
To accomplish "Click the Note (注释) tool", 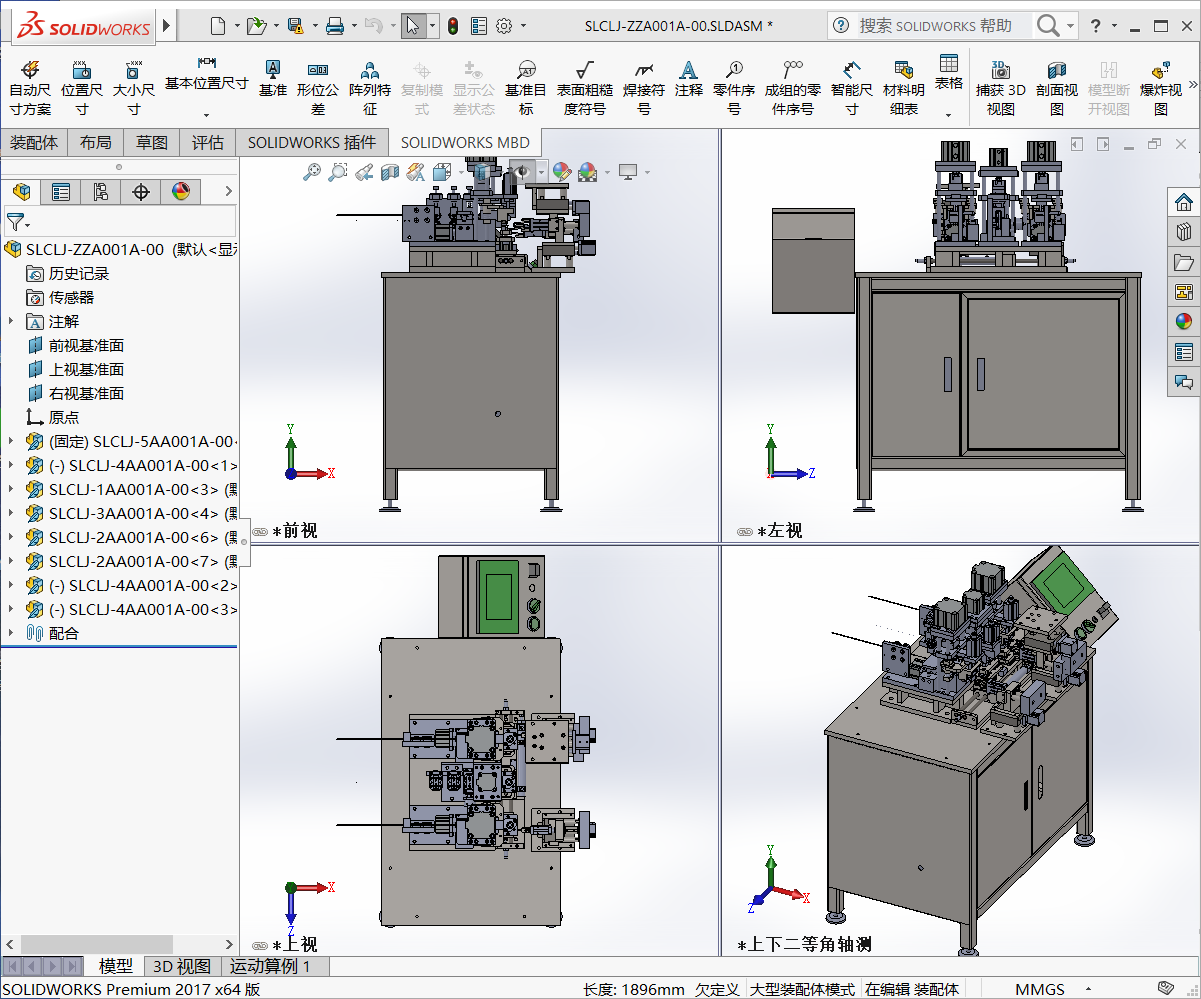I will (688, 78).
